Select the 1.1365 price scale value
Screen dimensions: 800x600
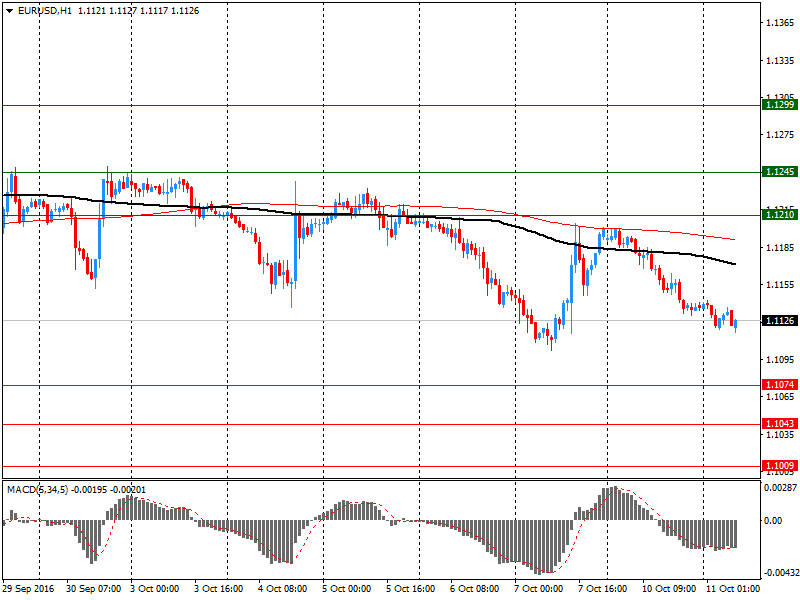tap(780, 23)
